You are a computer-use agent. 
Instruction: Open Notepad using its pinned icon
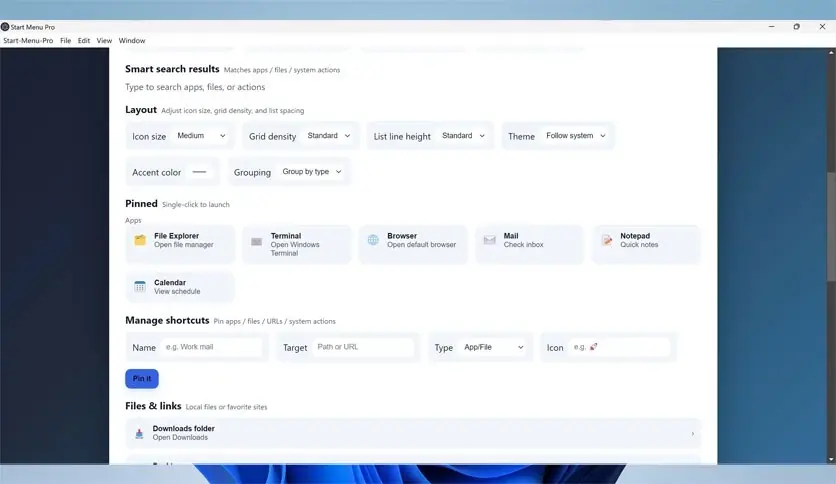[x=606, y=240]
